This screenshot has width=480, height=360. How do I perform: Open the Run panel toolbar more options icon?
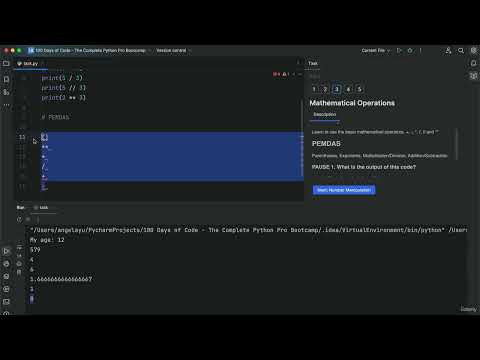point(37,219)
